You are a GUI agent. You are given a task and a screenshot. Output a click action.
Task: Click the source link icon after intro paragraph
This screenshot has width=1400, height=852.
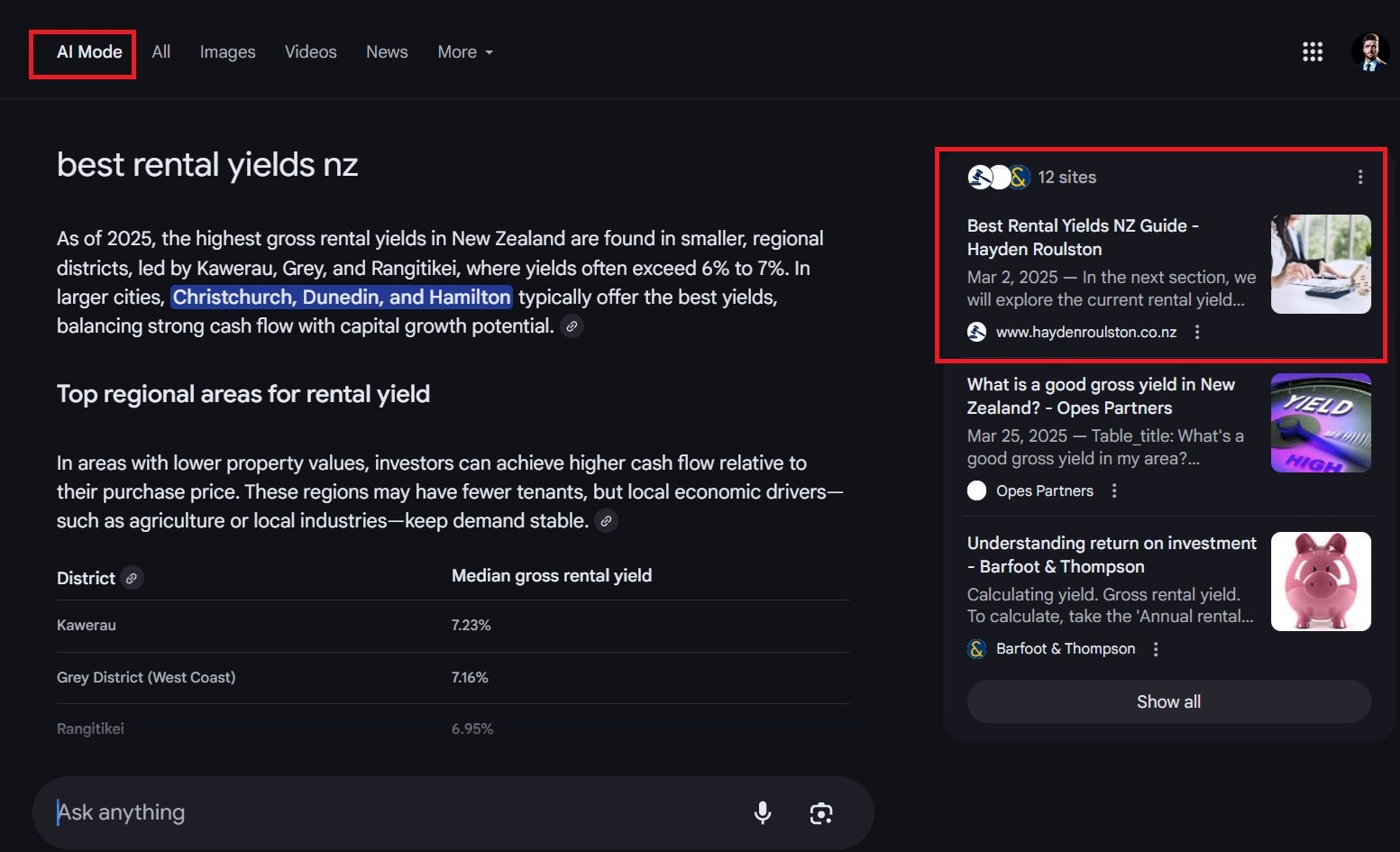(572, 326)
